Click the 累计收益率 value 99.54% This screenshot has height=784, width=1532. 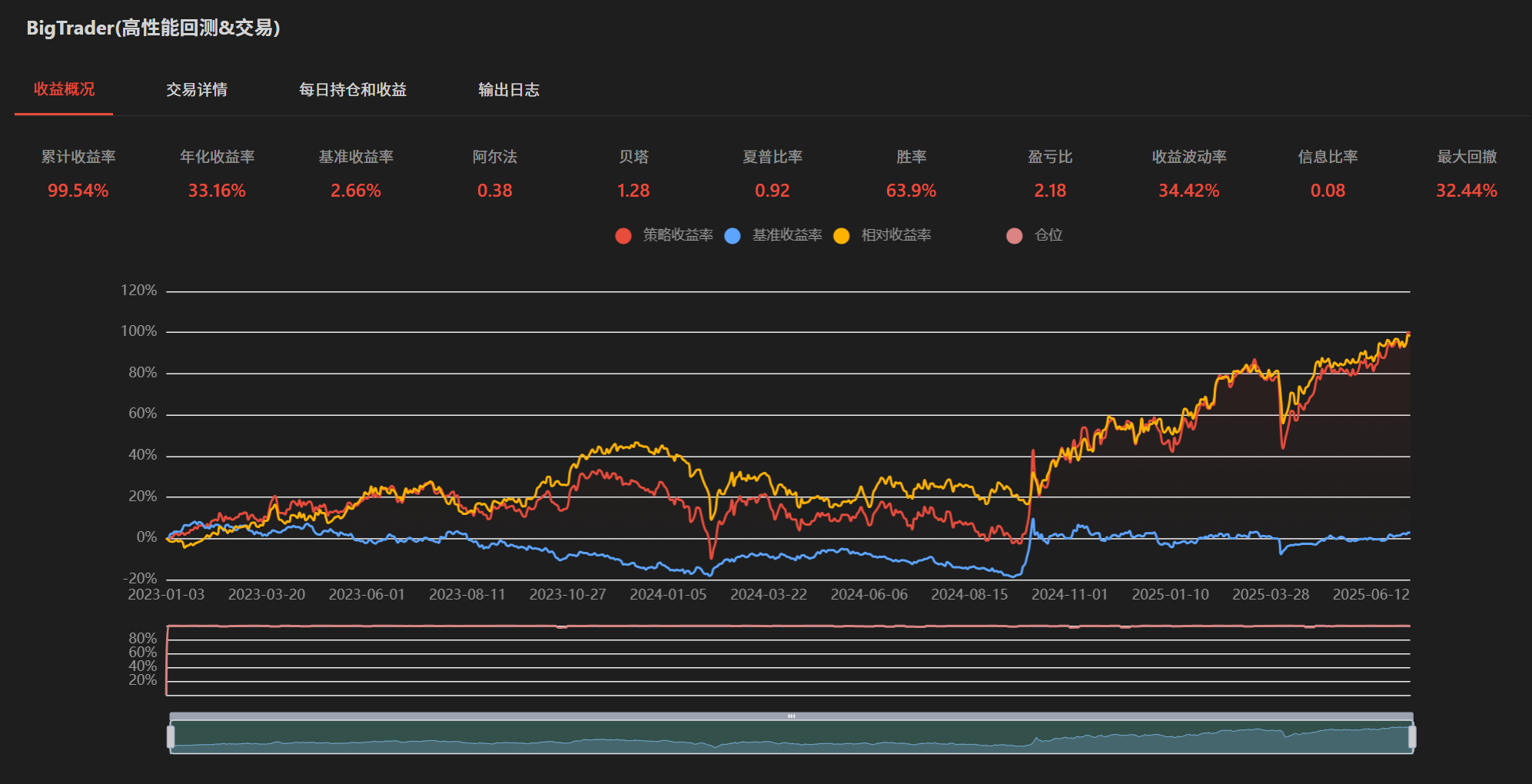pos(78,191)
